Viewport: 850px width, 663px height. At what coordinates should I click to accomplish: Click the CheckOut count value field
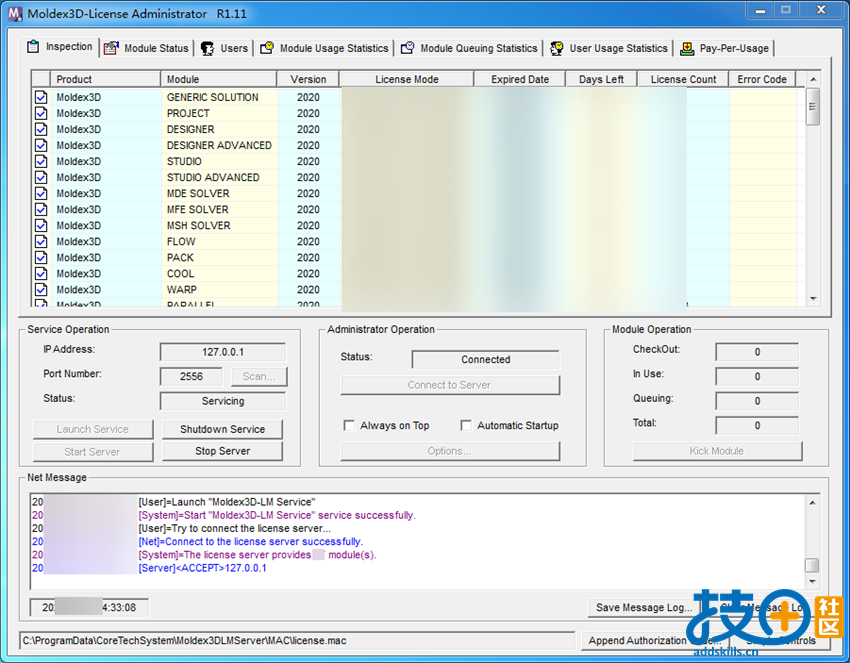757,352
